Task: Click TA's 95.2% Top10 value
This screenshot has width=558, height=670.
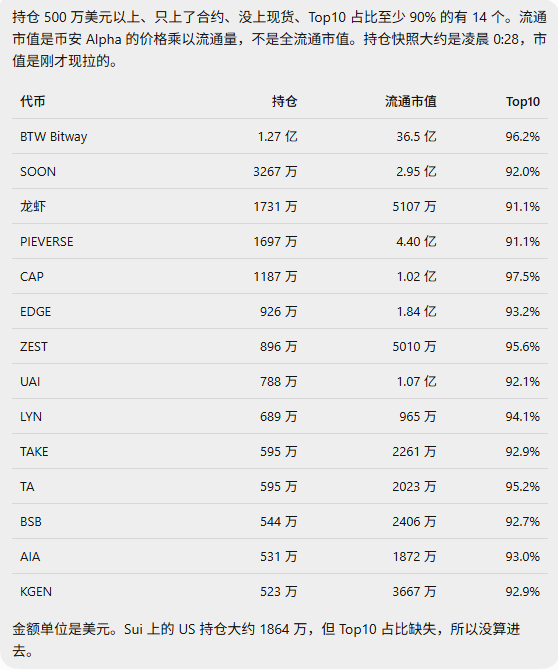Action: (x=523, y=487)
